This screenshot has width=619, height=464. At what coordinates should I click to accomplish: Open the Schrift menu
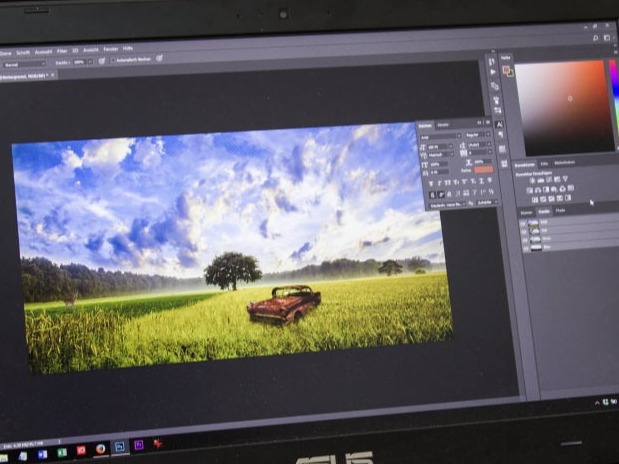tap(23, 53)
